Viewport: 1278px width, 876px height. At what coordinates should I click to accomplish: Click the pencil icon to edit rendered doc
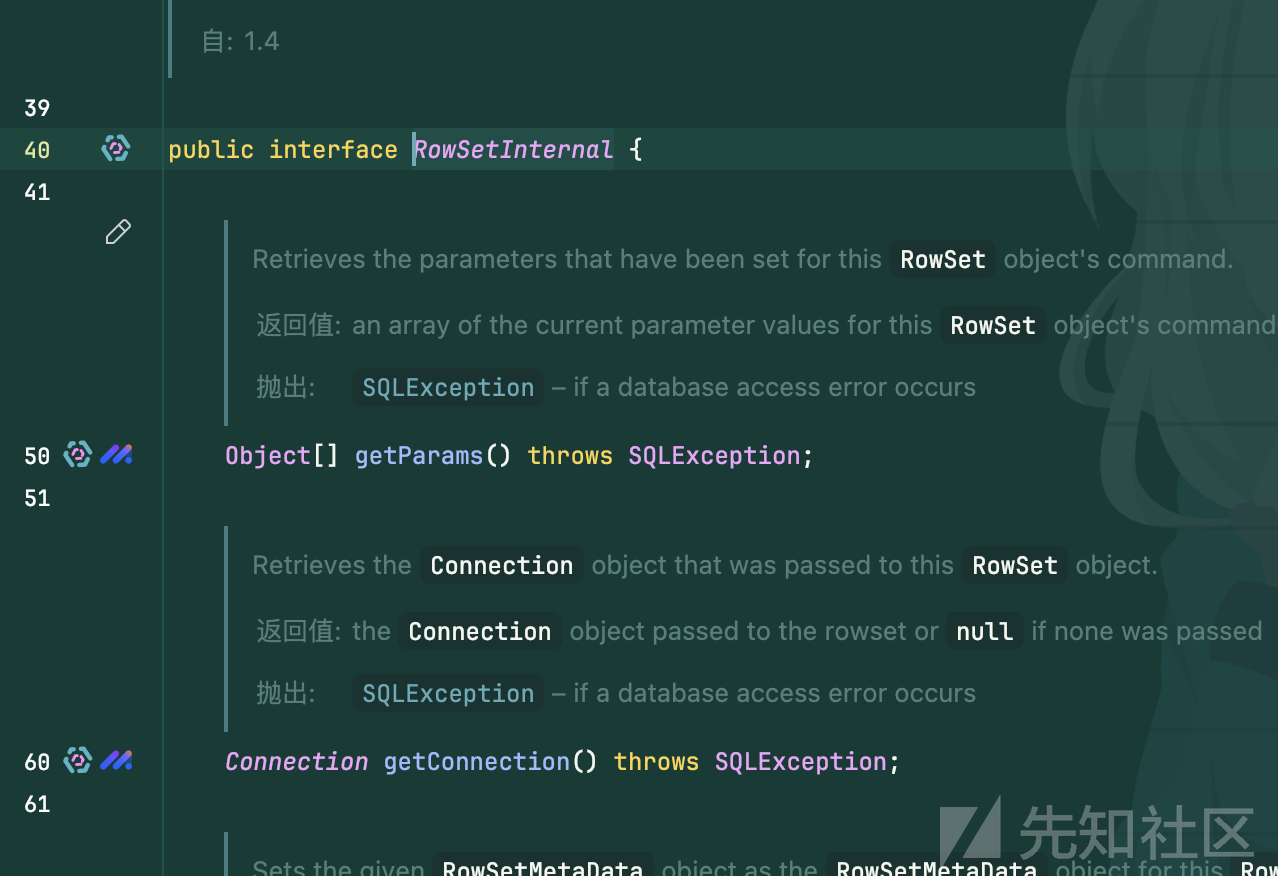pos(118,232)
